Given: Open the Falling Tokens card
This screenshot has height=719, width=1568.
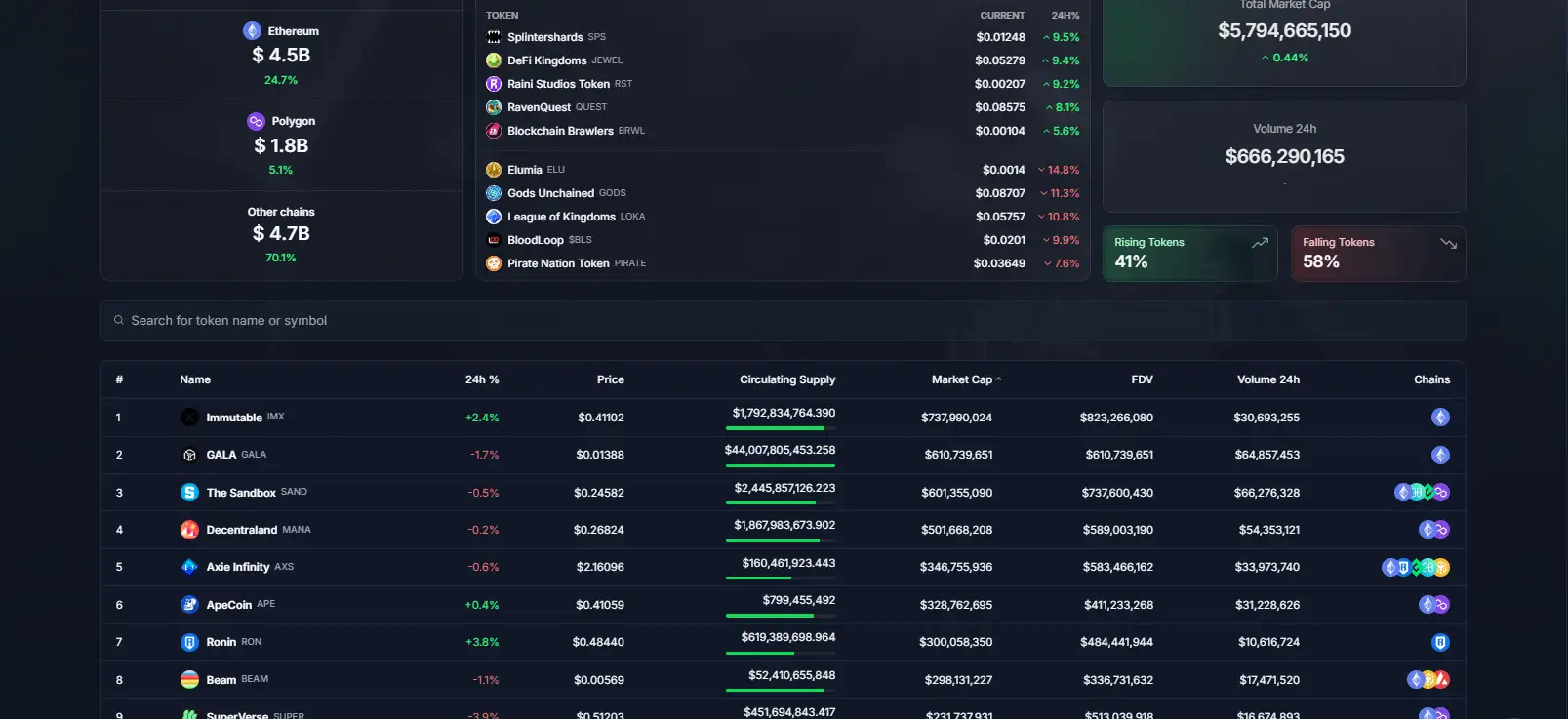Looking at the screenshot, I should (1377, 254).
